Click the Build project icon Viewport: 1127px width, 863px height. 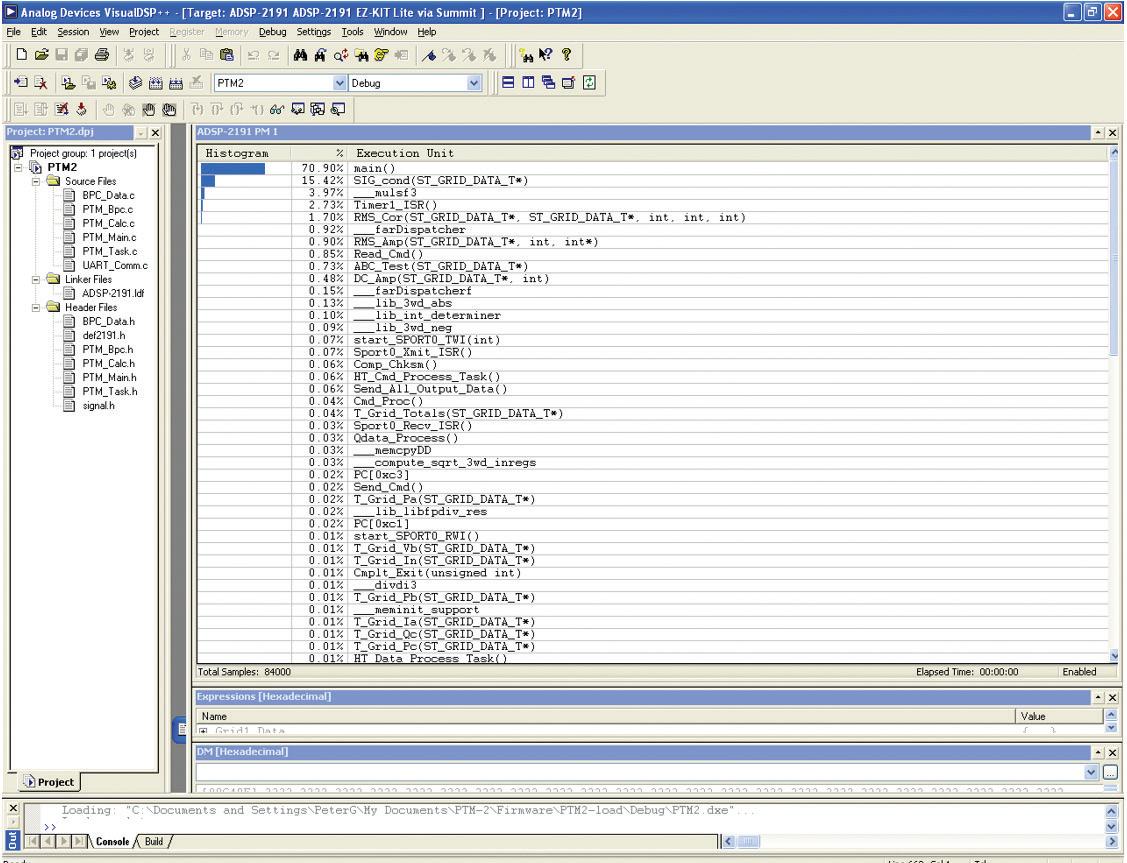155,83
